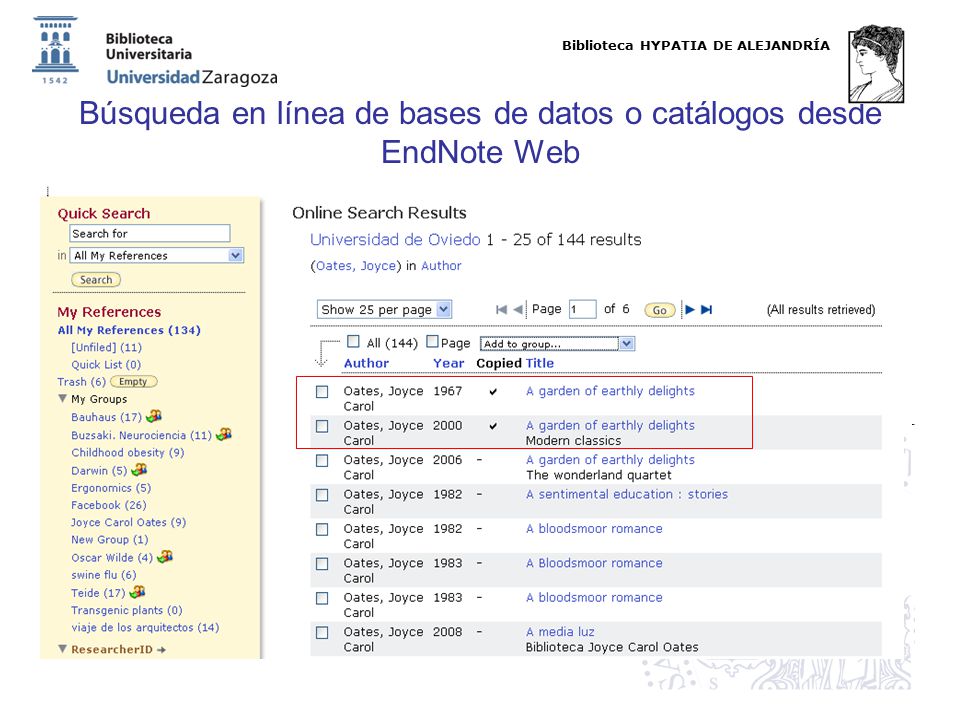Select checkbox for 1982 bloodsmoor romance record

(322, 530)
